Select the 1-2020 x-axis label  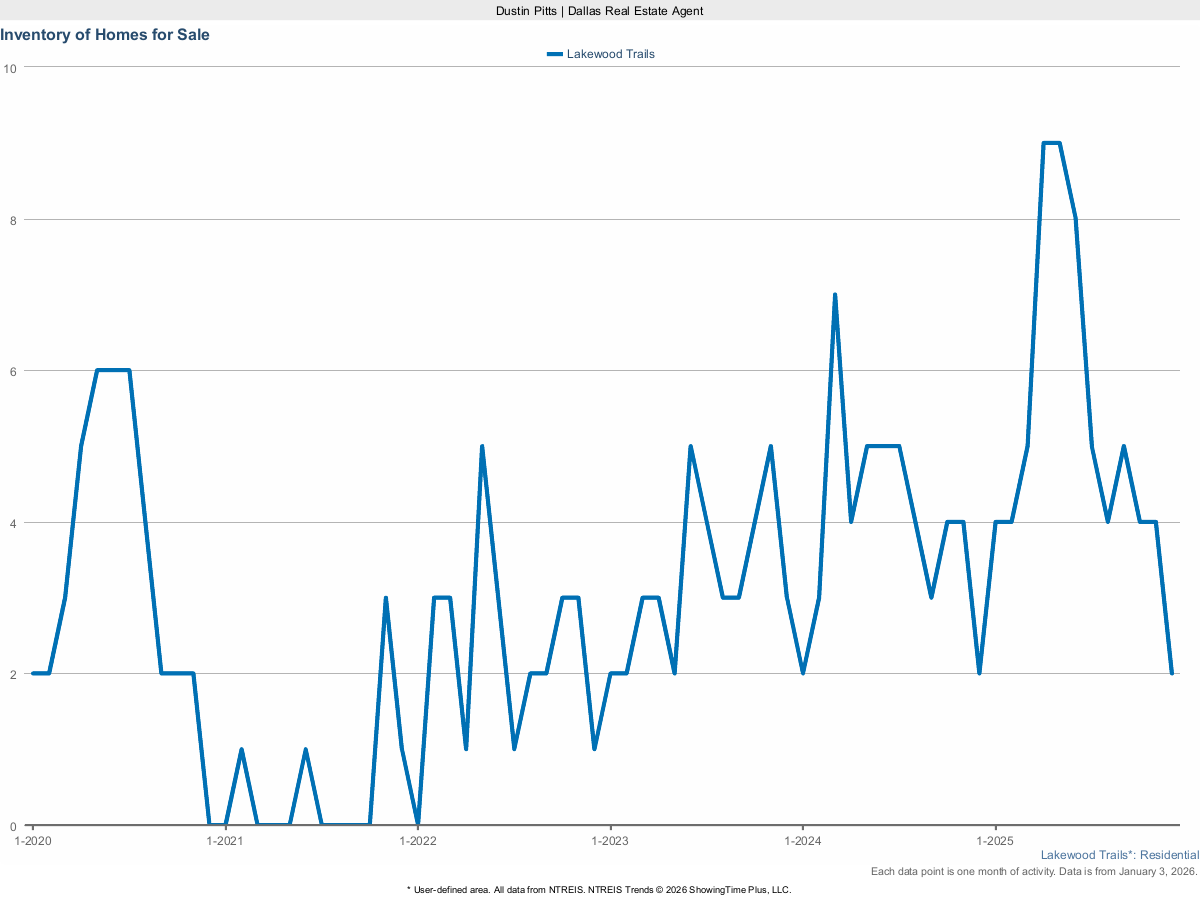click(x=32, y=841)
